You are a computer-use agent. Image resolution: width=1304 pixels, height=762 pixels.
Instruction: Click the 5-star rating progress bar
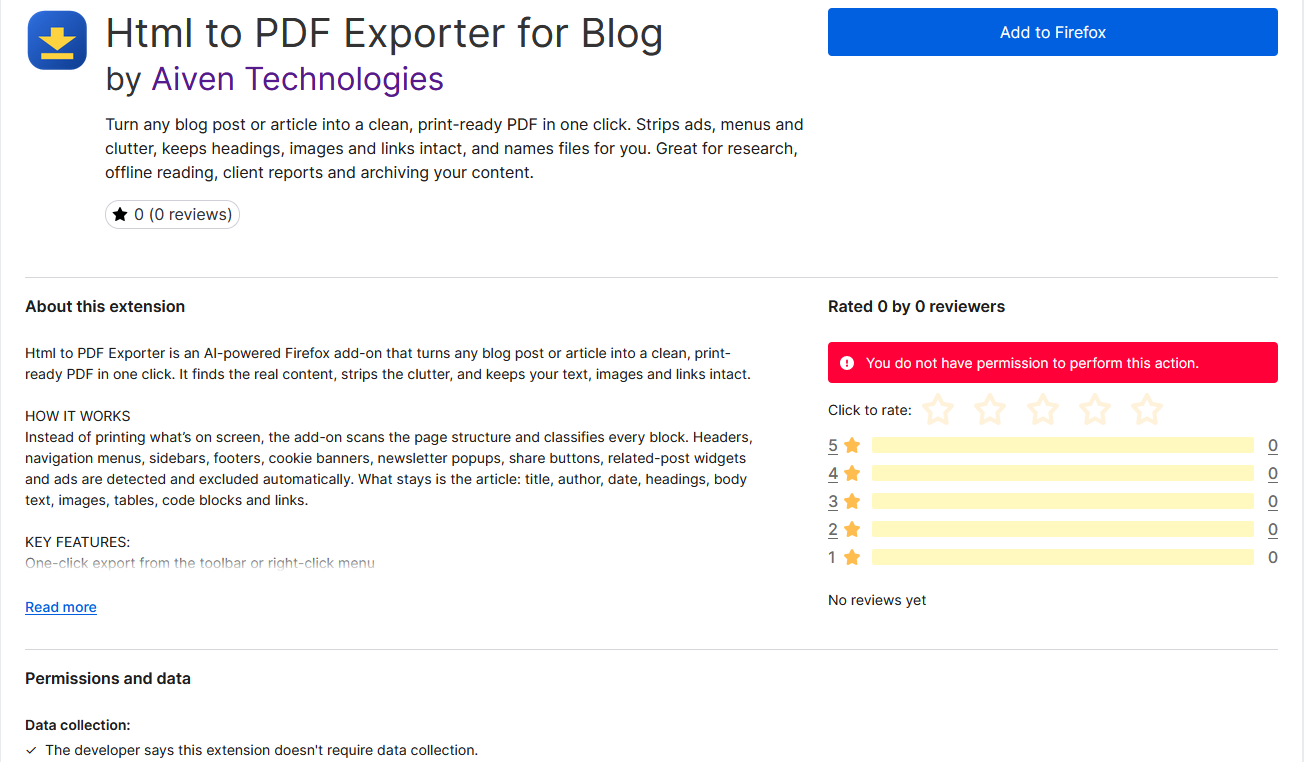(x=1062, y=446)
